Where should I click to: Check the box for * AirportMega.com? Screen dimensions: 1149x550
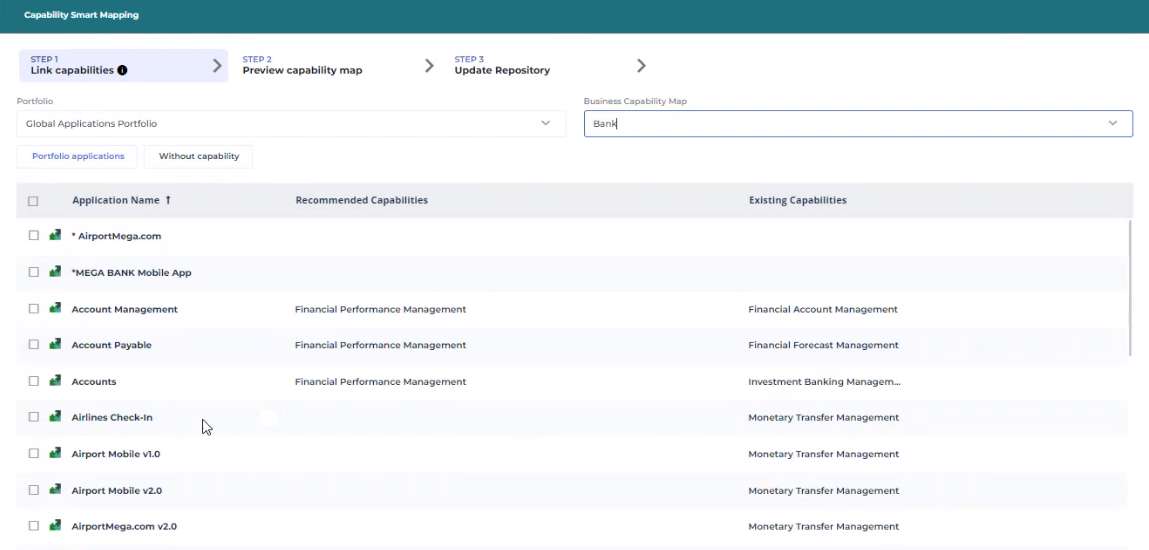click(33, 236)
